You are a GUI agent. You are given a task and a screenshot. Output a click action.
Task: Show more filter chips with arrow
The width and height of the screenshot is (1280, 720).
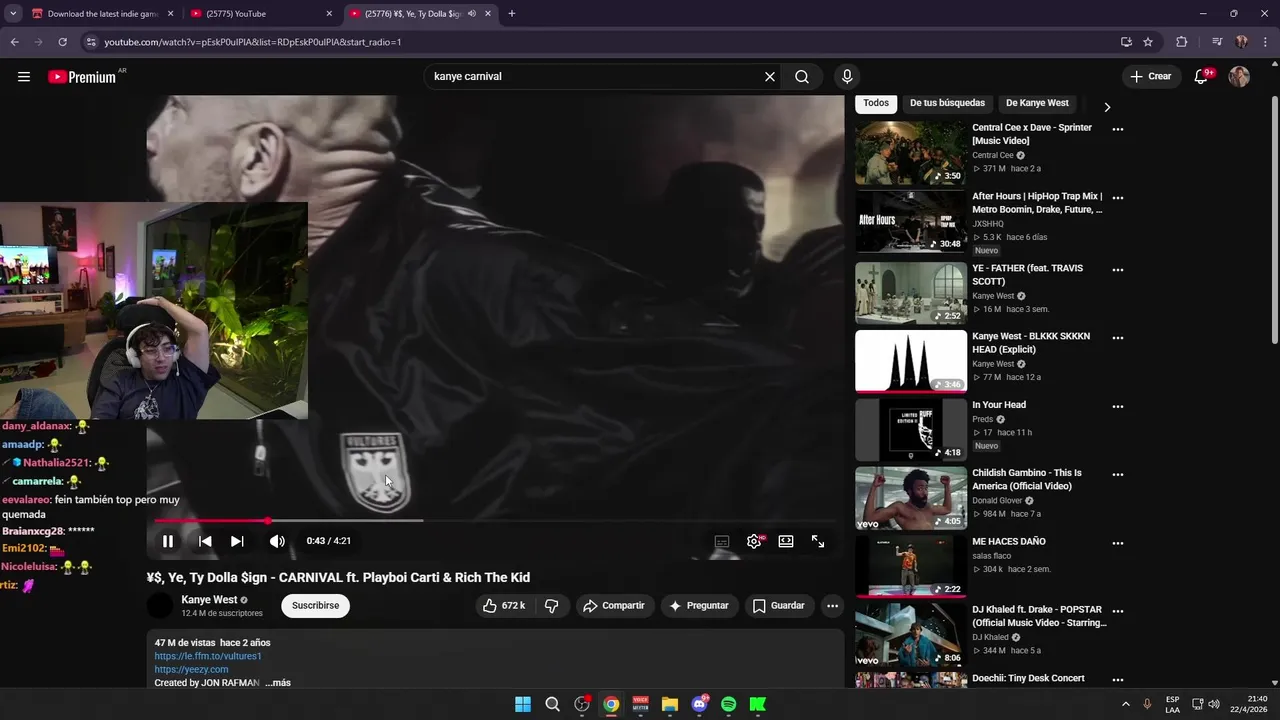click(1107, 106)
